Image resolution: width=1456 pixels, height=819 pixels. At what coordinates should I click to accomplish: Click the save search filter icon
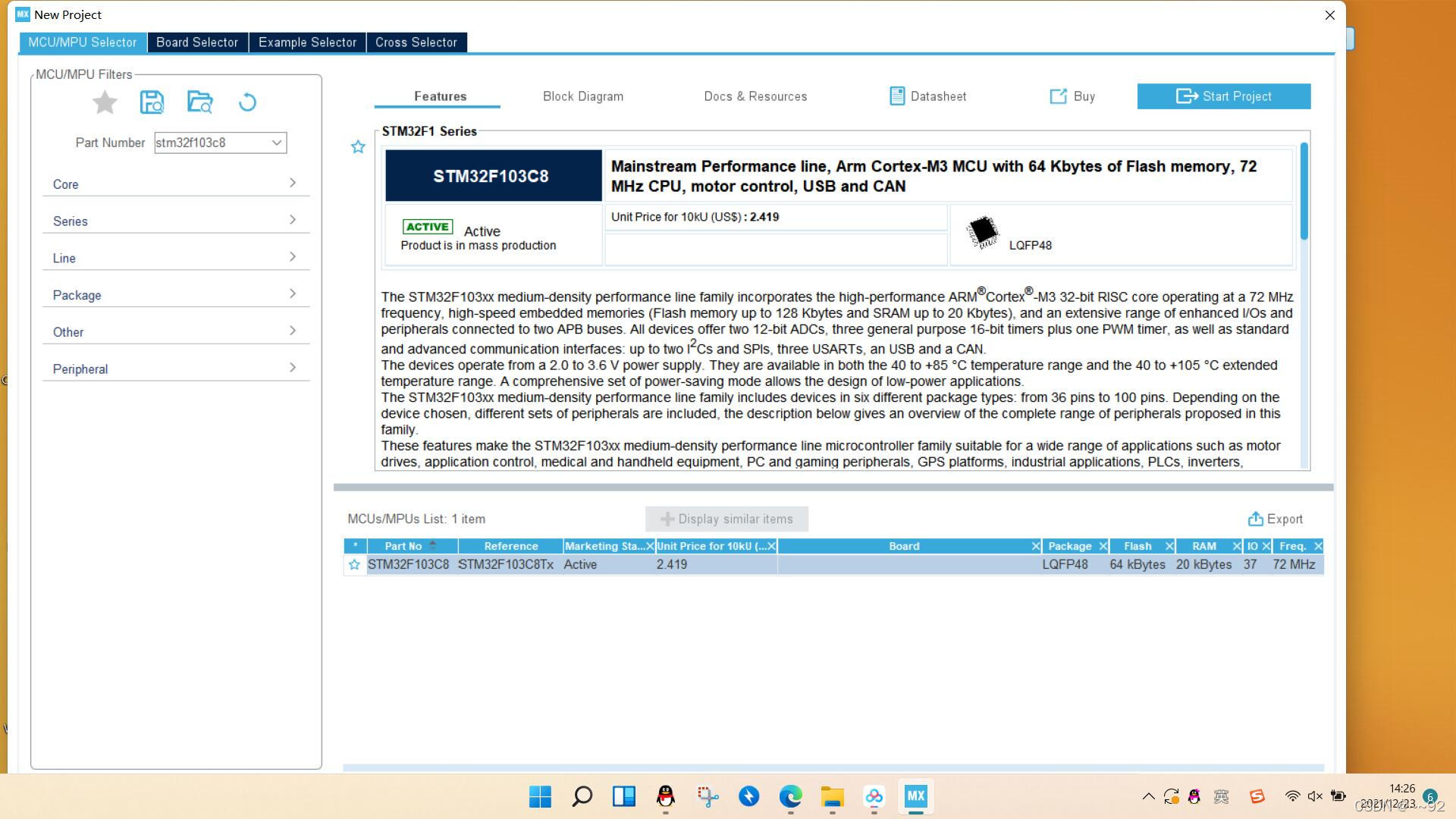(x=152, y=102)
